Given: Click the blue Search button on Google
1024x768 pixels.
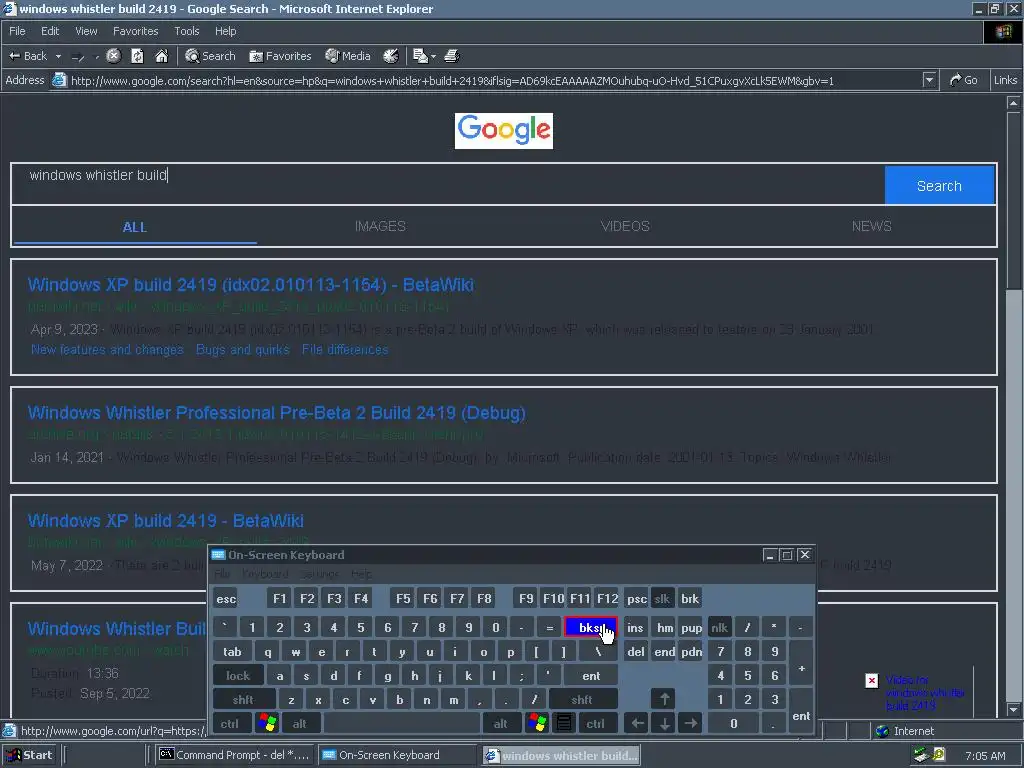Looking at the screenshot, I should click(939, 185).
